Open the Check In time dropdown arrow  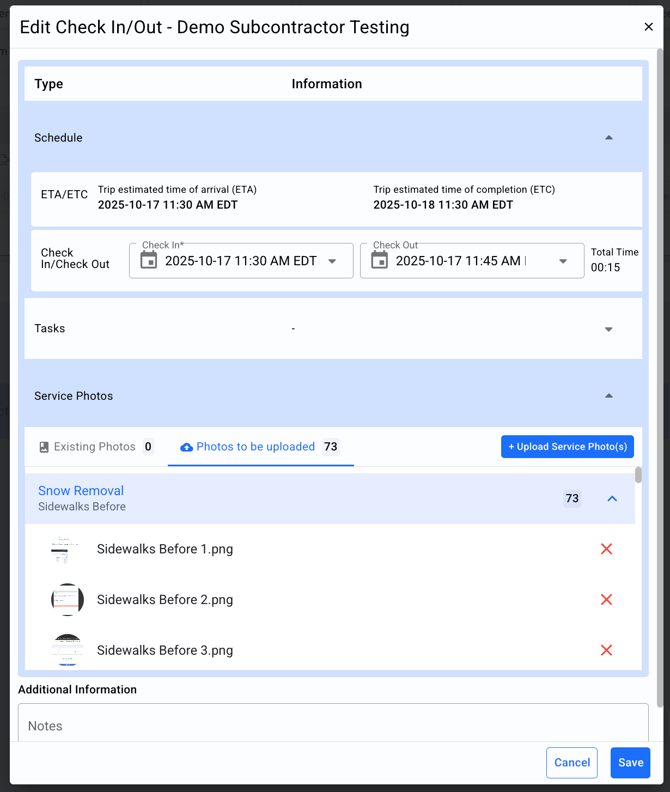coord(333,261)
